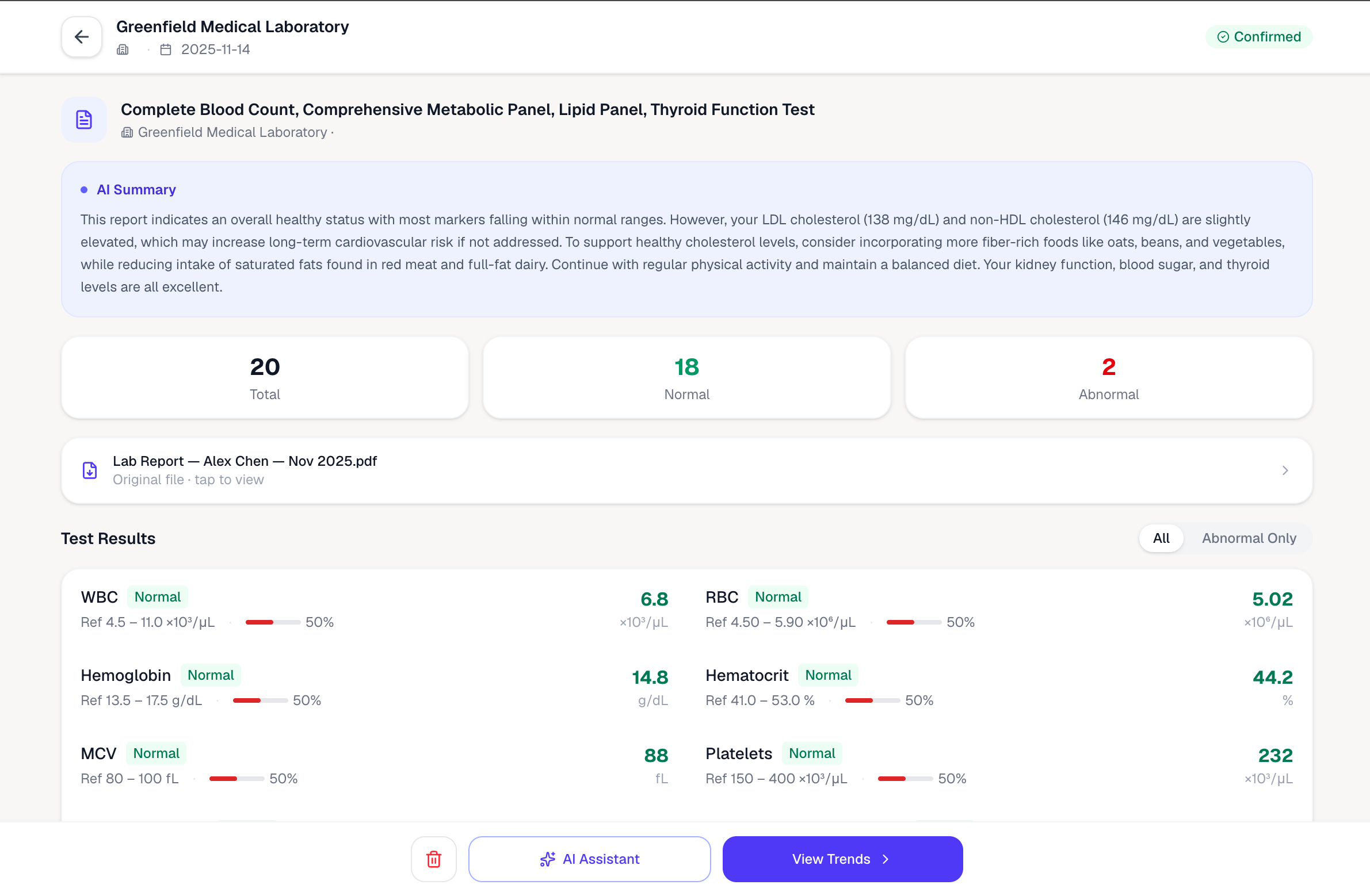Open View Trends
This screenshot has width=1370, height=896.
point(842,859)
